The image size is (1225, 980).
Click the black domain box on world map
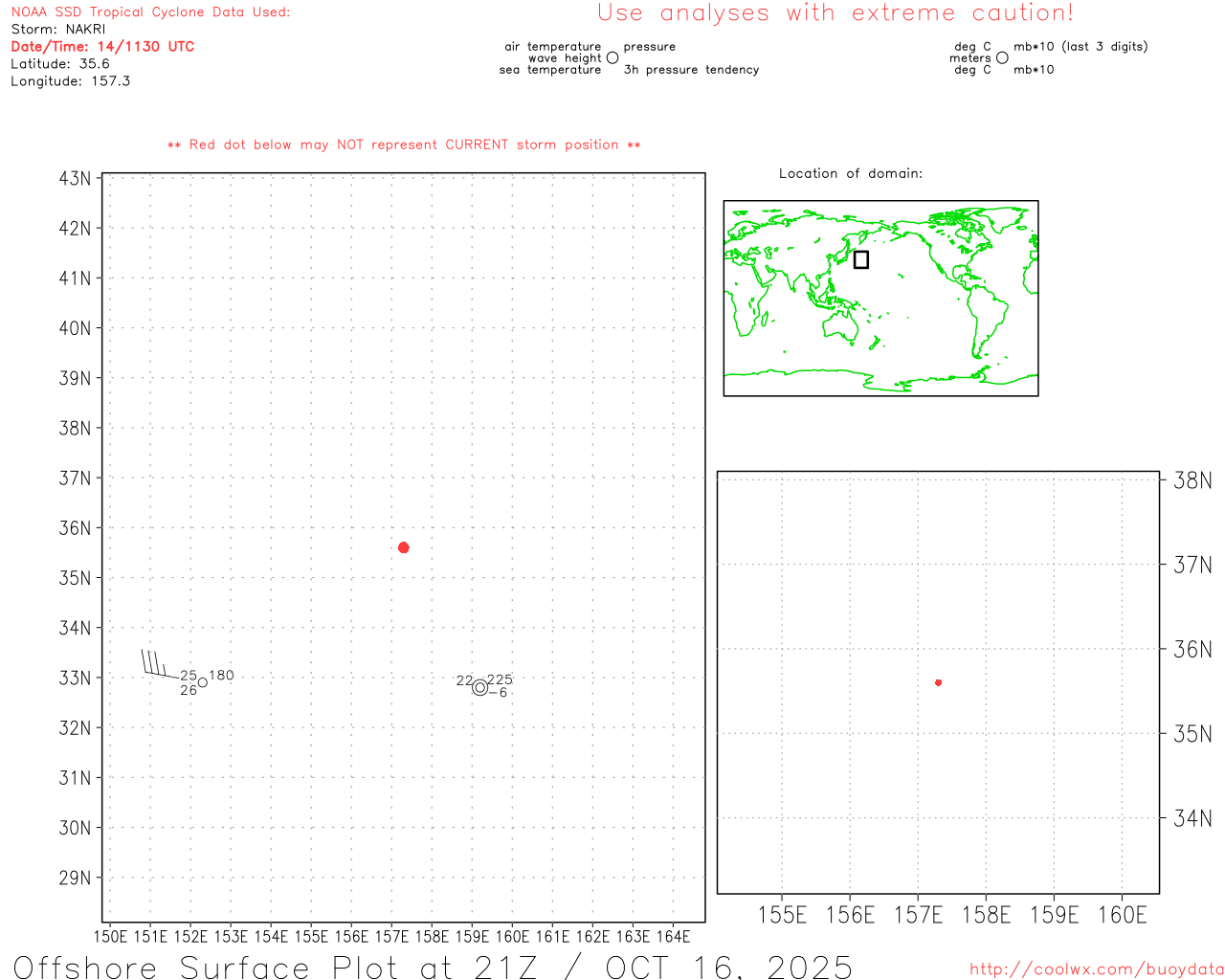pos(861,259)
